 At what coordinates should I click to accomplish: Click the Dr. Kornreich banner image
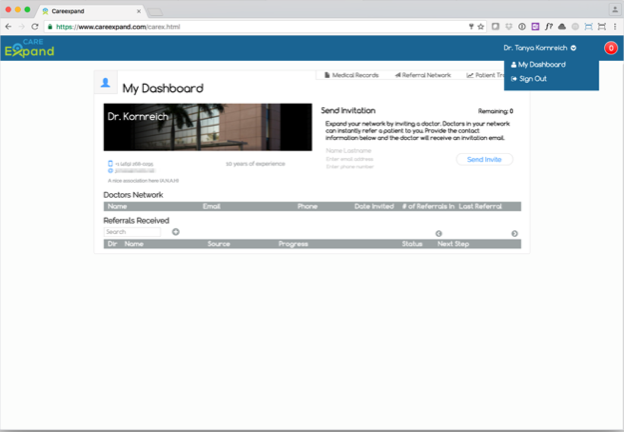(208, 127)
